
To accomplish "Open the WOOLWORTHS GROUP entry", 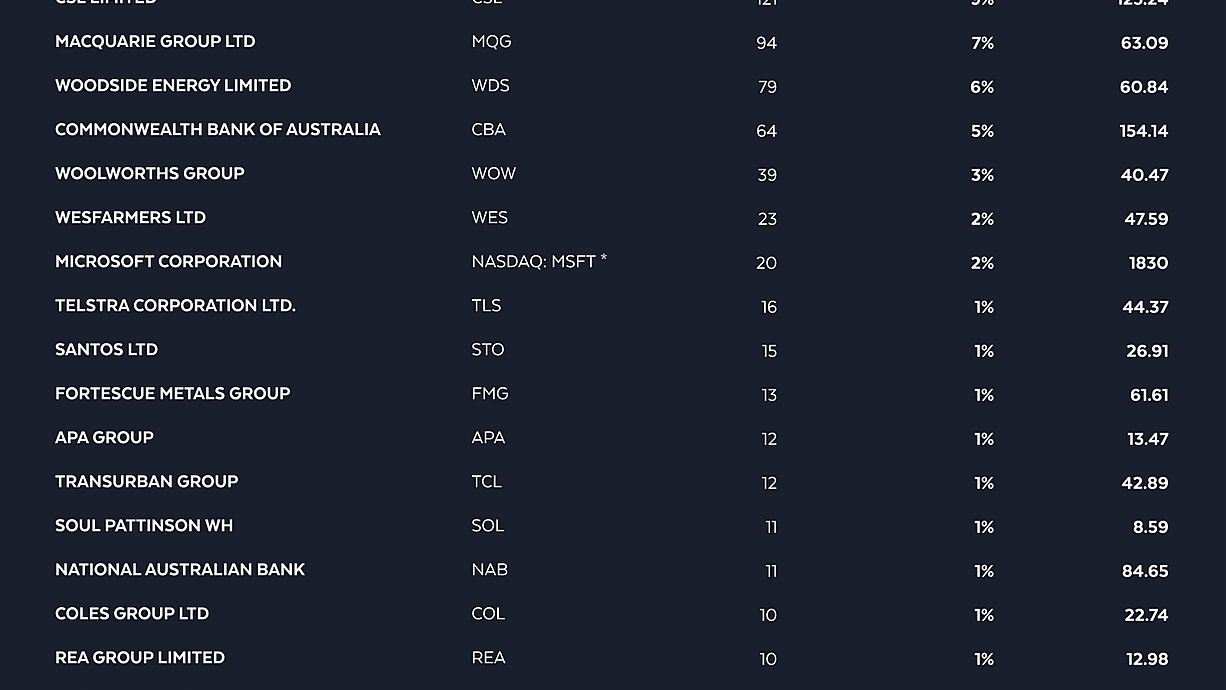I will pyautogui.click(x=150, y=174).
